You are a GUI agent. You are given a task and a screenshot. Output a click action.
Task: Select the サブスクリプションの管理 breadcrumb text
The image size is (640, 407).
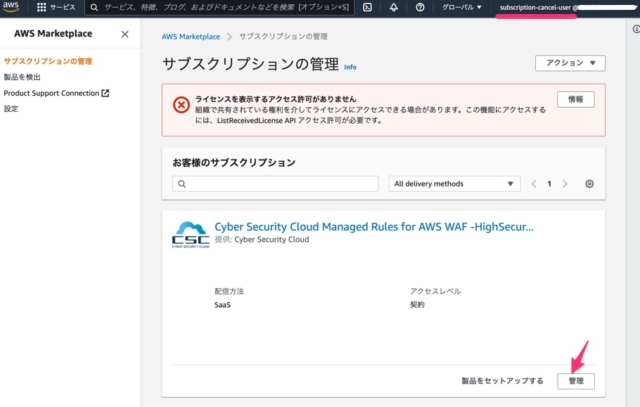pos(283,37)
